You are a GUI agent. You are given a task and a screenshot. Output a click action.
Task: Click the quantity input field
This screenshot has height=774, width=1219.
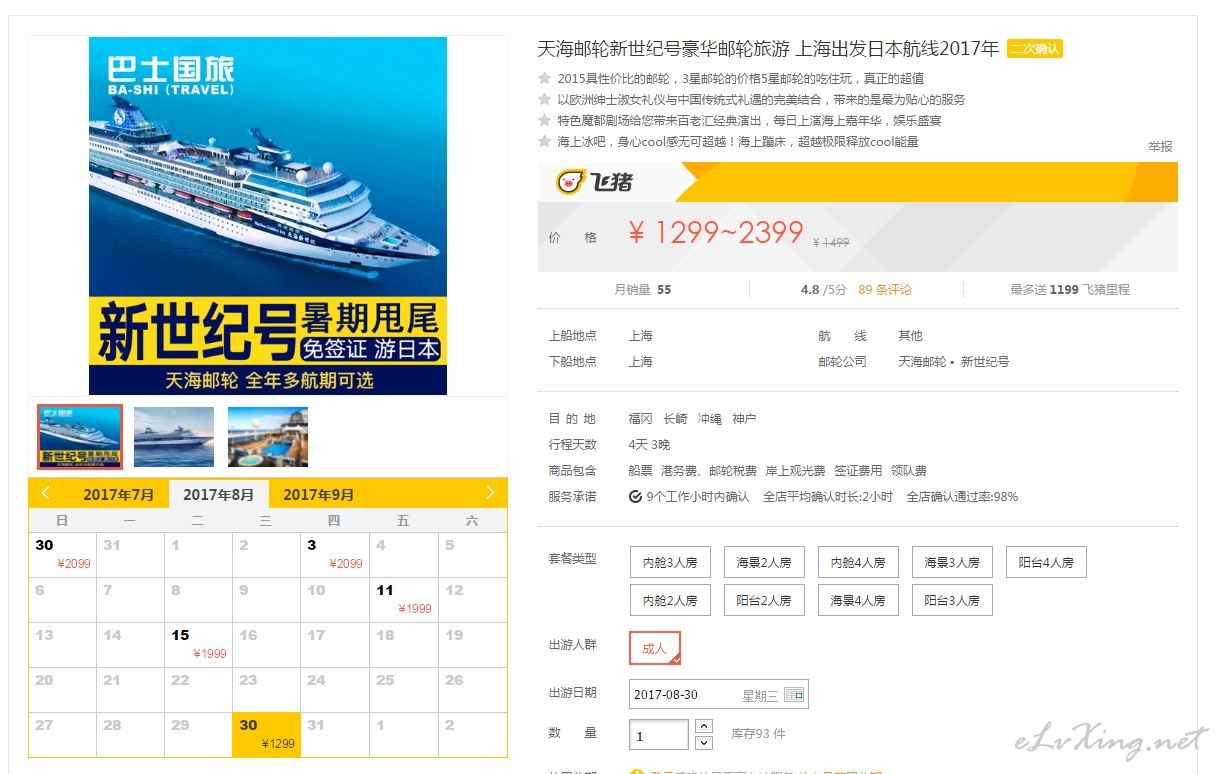point(659,735)
